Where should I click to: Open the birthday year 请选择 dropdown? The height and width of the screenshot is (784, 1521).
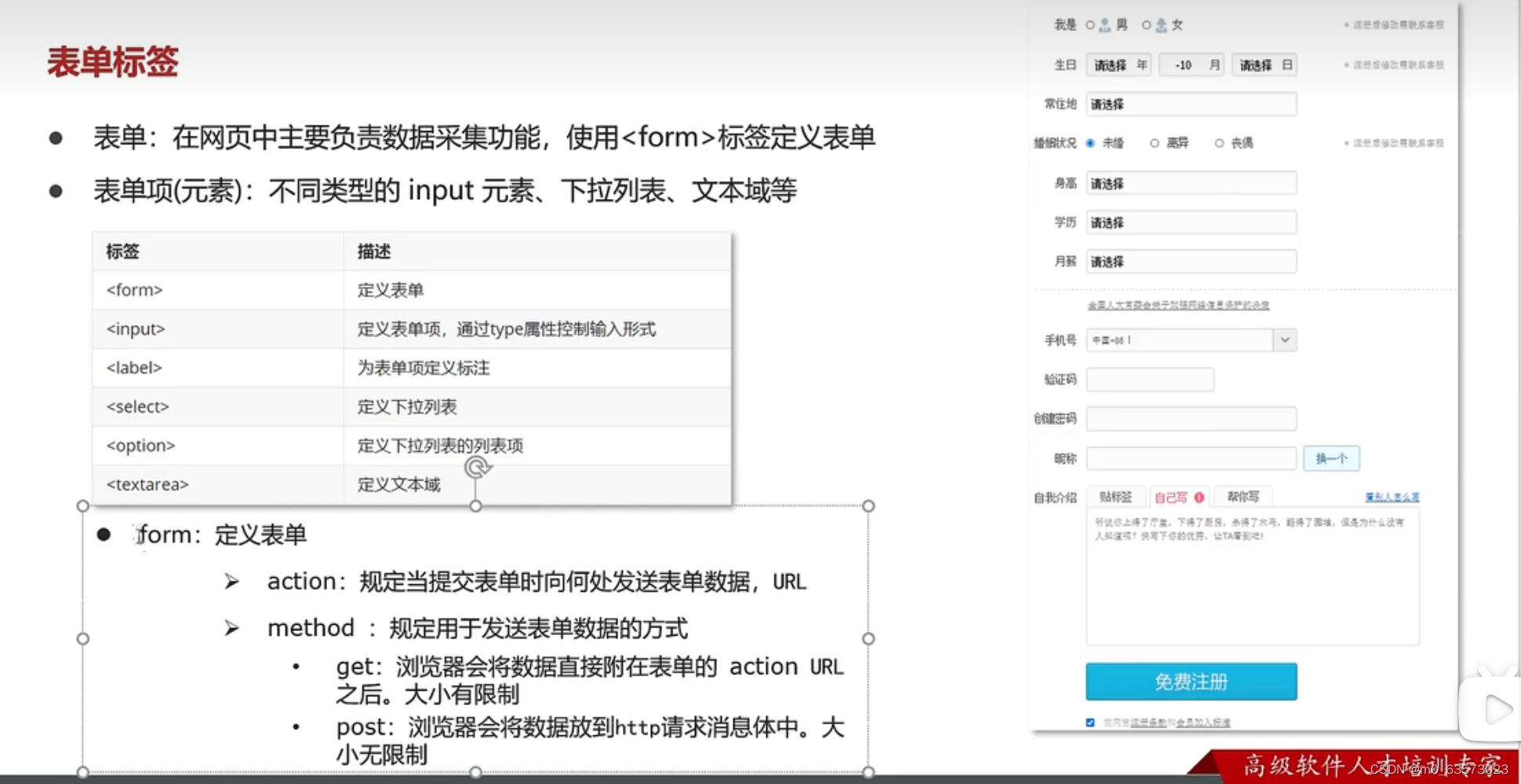[x=1118, y=64]
